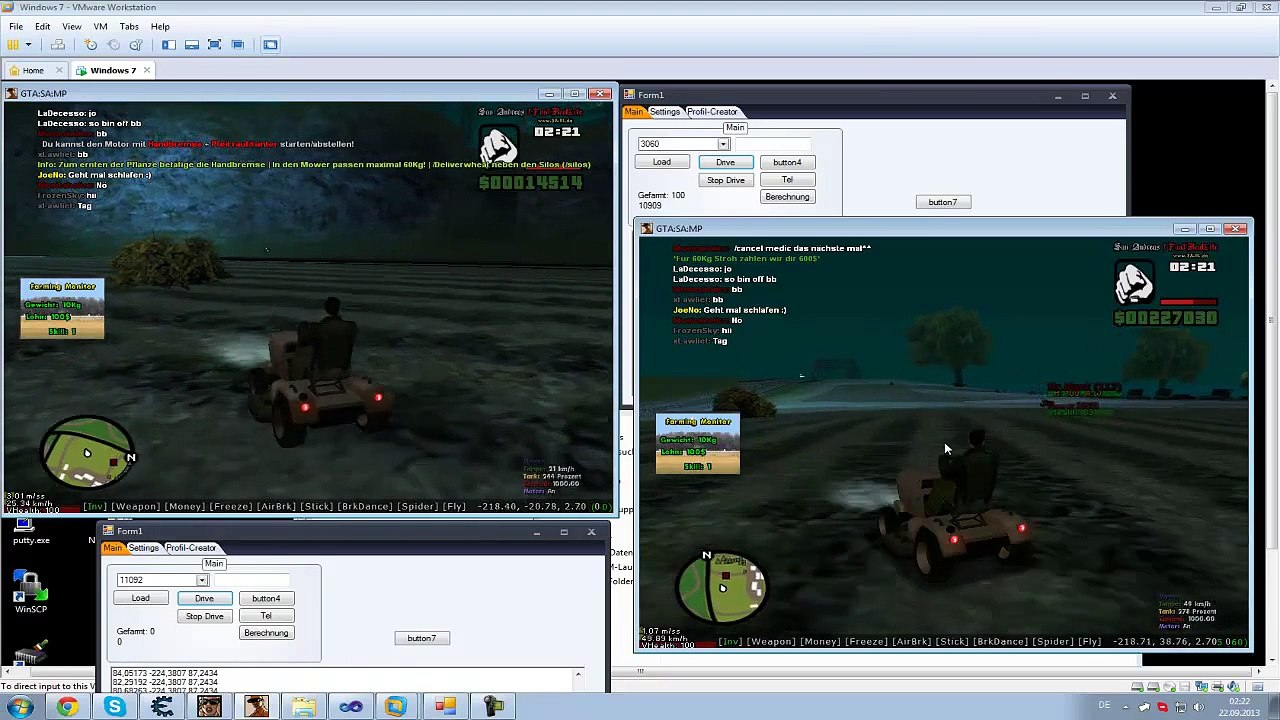
Task: Open the Windows Start button
Action: pos(20,707)
